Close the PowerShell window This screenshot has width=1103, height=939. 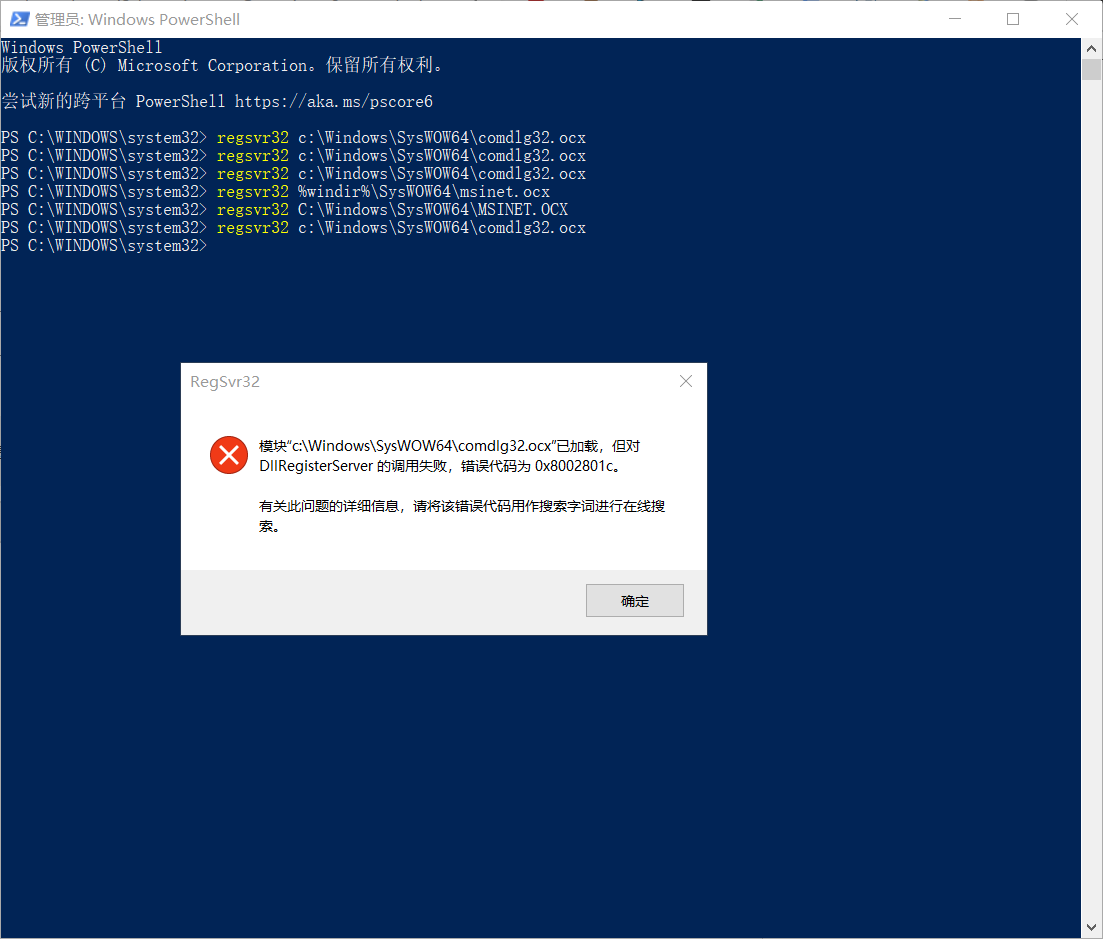[1071, 19]
